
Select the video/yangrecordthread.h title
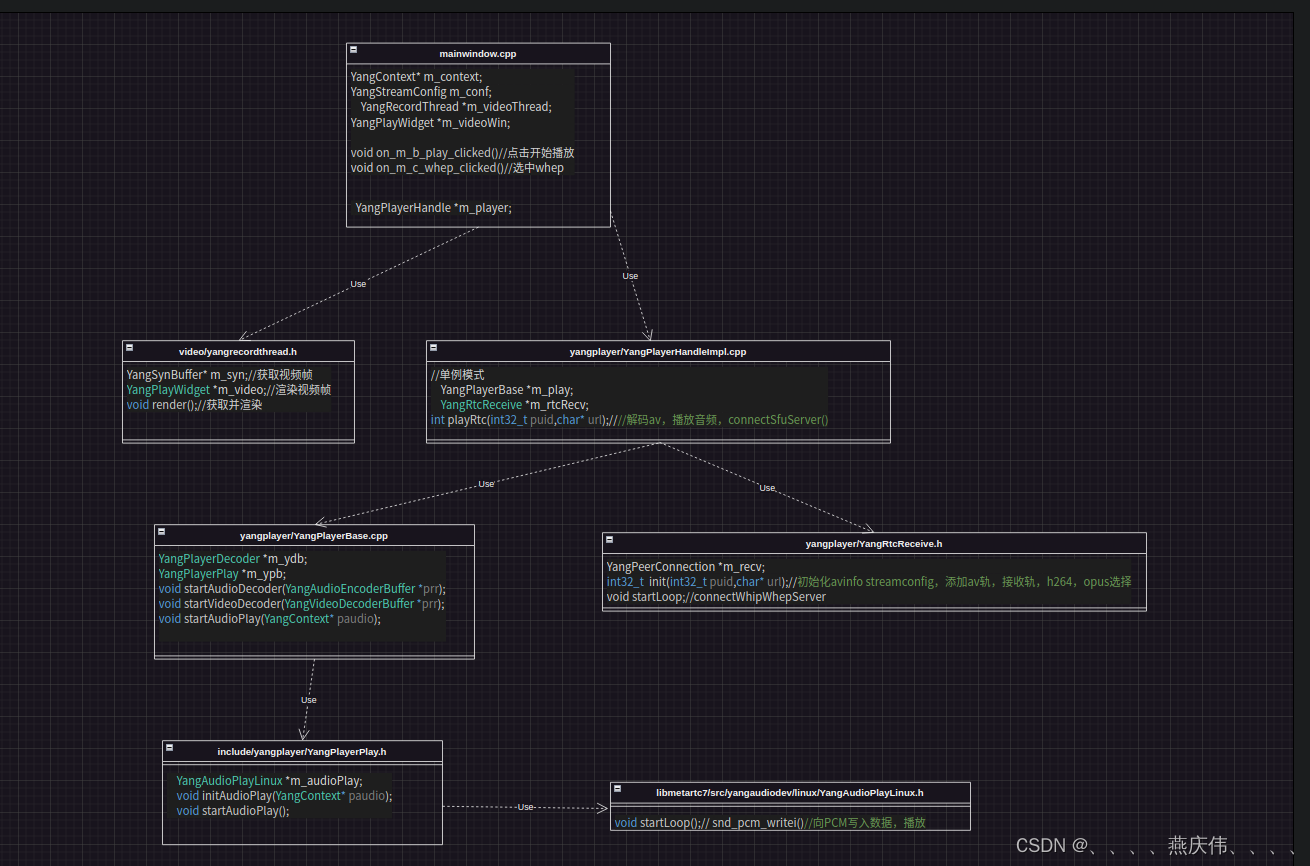238,352
